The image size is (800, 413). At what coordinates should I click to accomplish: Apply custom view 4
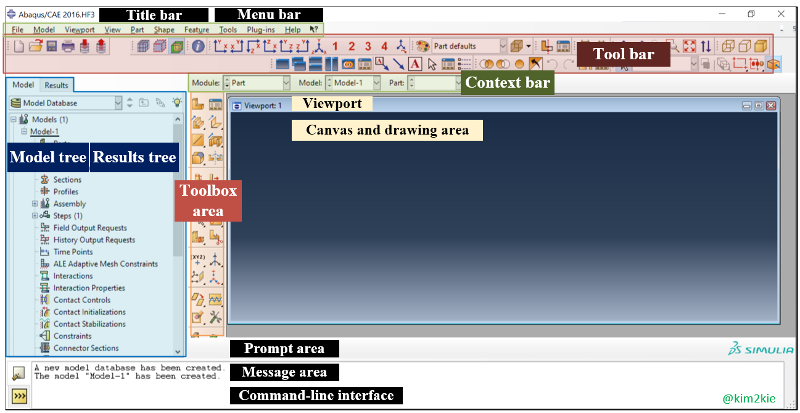coord(384,46)
